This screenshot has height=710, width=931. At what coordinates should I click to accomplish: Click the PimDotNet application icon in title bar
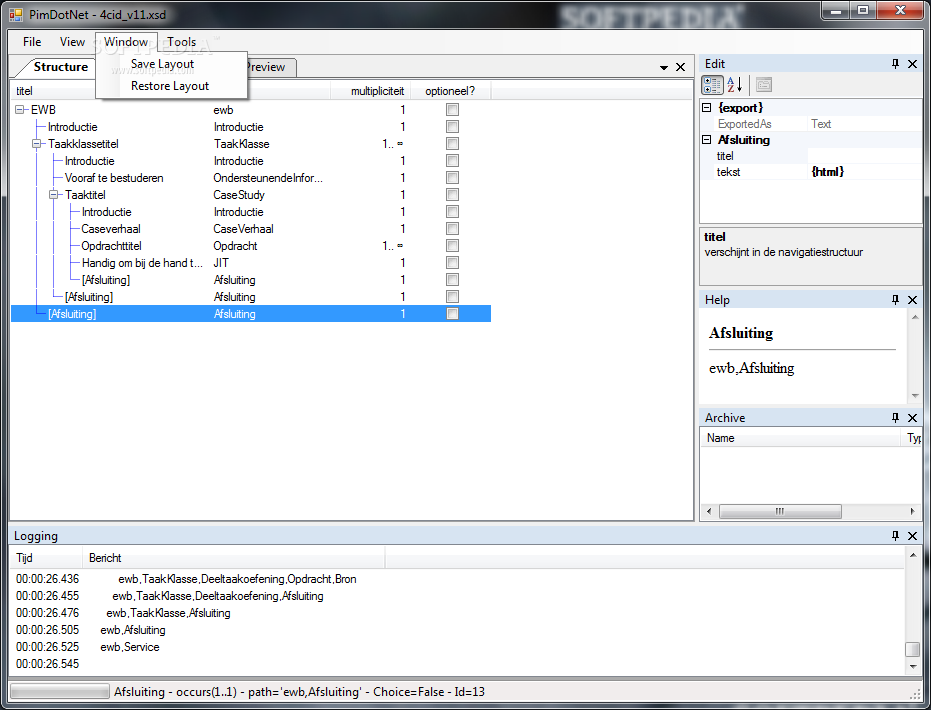point(16,14)
